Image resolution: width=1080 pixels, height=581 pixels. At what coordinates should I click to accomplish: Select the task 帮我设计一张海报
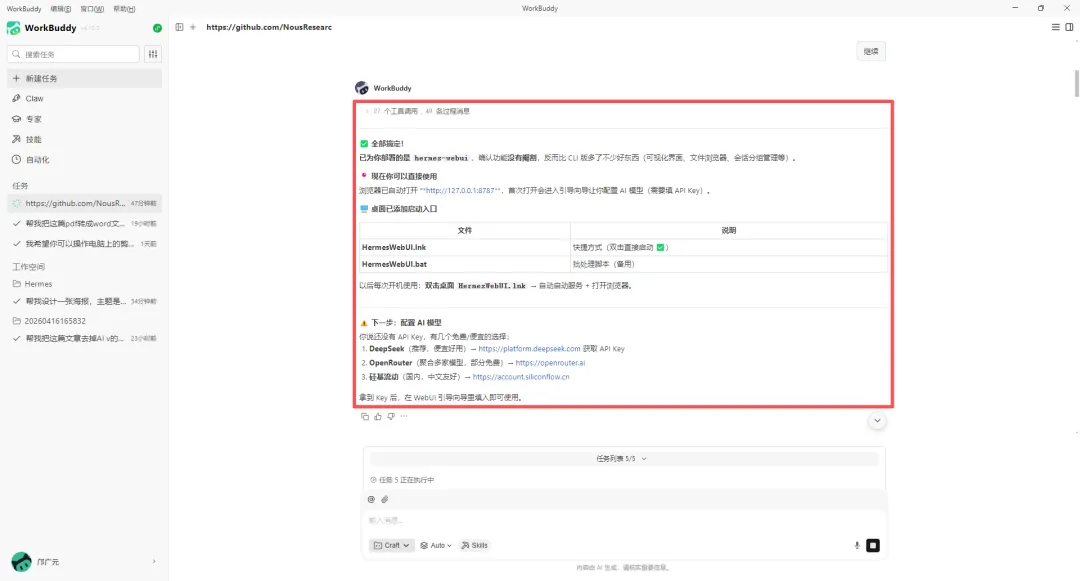pos(85,302)
